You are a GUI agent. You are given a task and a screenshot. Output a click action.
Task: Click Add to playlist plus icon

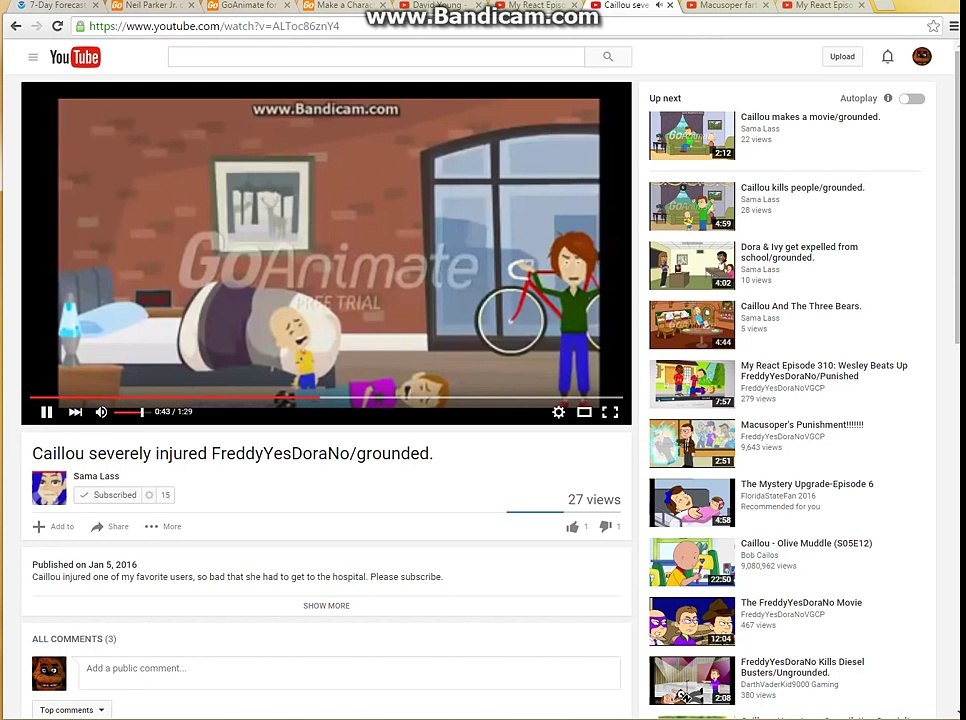pyautogui.click(x=39, y=527)
